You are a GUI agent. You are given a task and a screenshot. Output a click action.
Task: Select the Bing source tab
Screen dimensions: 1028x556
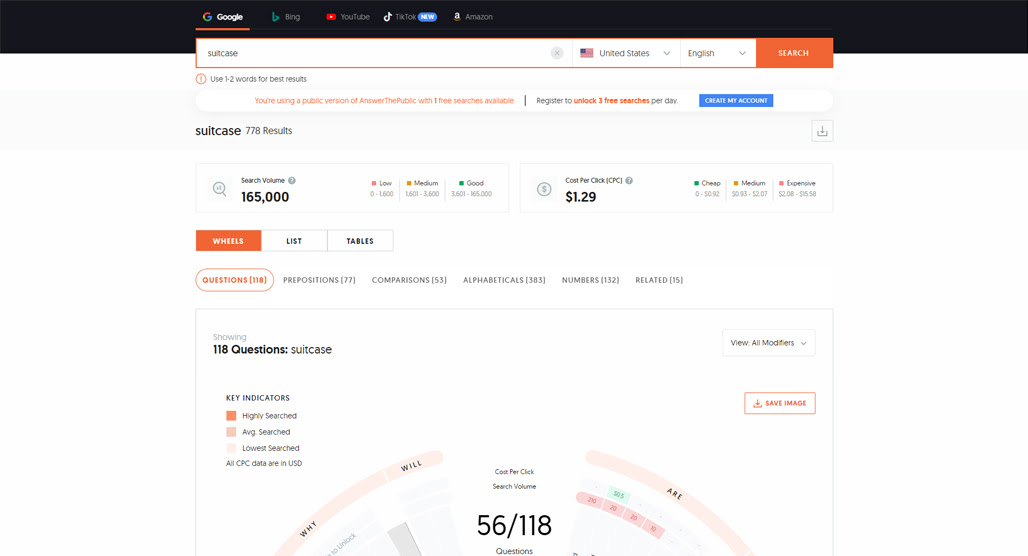click(x=286, y=16)
